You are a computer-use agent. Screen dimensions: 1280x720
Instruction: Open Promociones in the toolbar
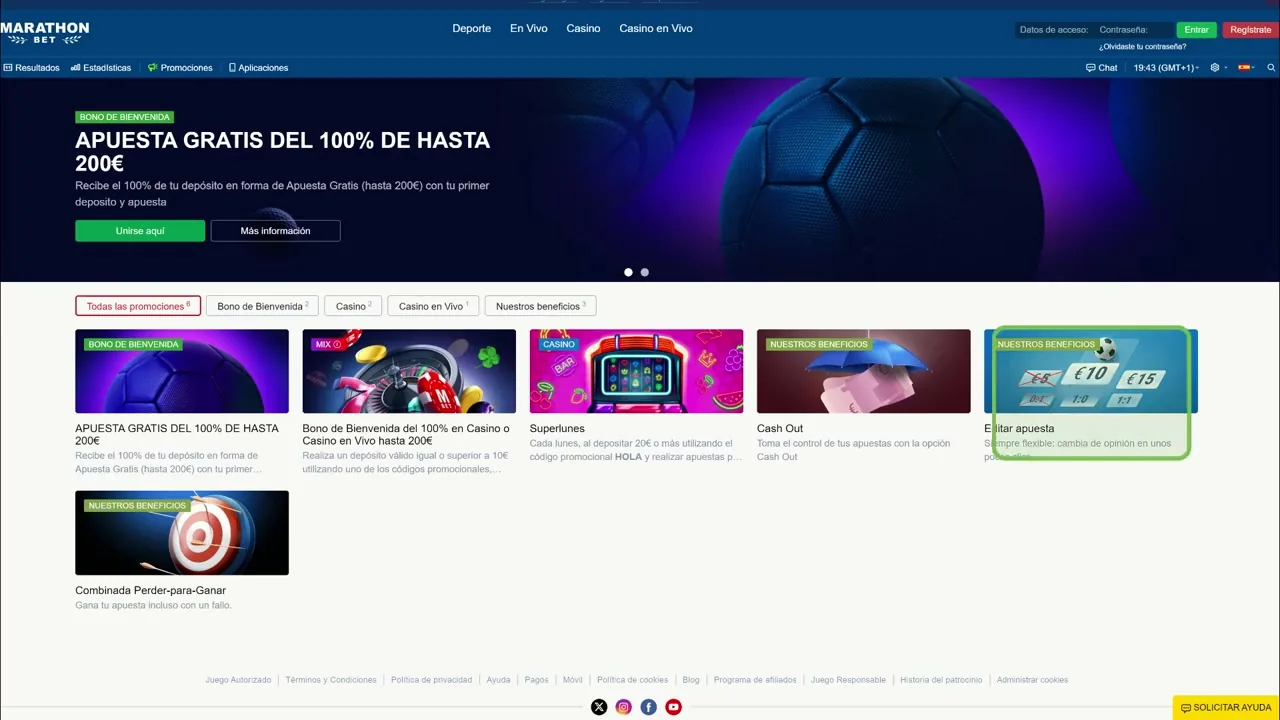[x=180, y=68]
